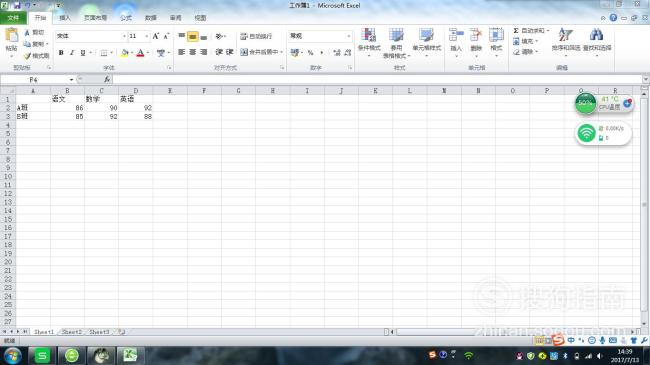The height and width of the screenshot is (365, 650).
Task: Click the AutoSum sigma icon
Action: 516,31
